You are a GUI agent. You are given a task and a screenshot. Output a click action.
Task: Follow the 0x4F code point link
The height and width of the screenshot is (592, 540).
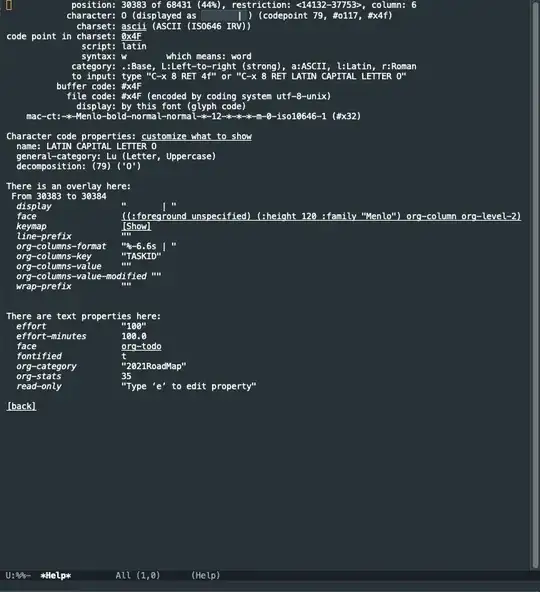pyautogui.click(x=131, y=36)
